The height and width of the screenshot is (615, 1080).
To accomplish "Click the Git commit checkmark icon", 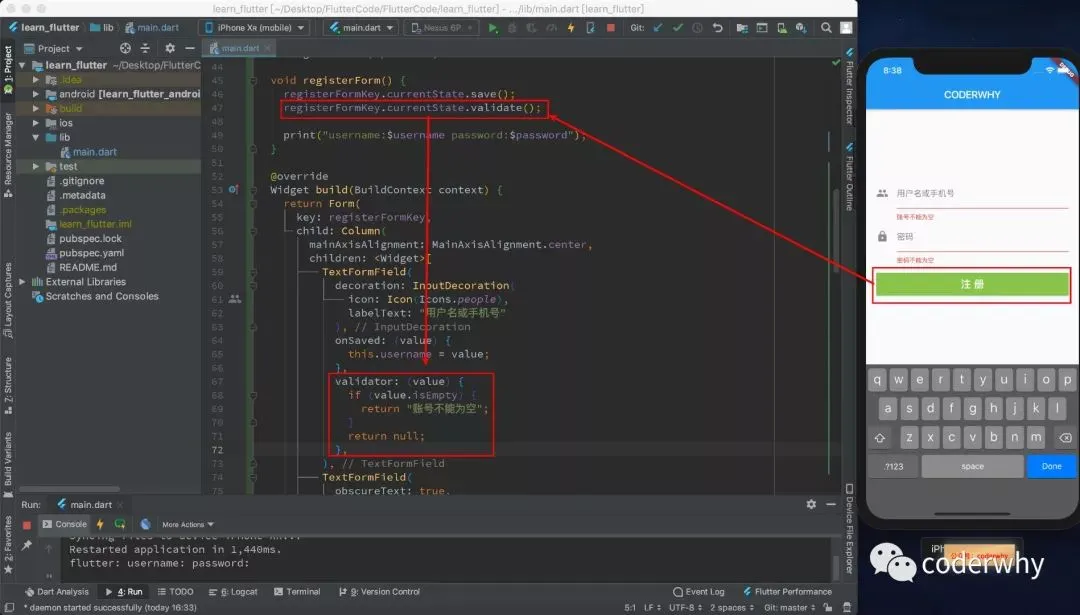I will point(679,28).
